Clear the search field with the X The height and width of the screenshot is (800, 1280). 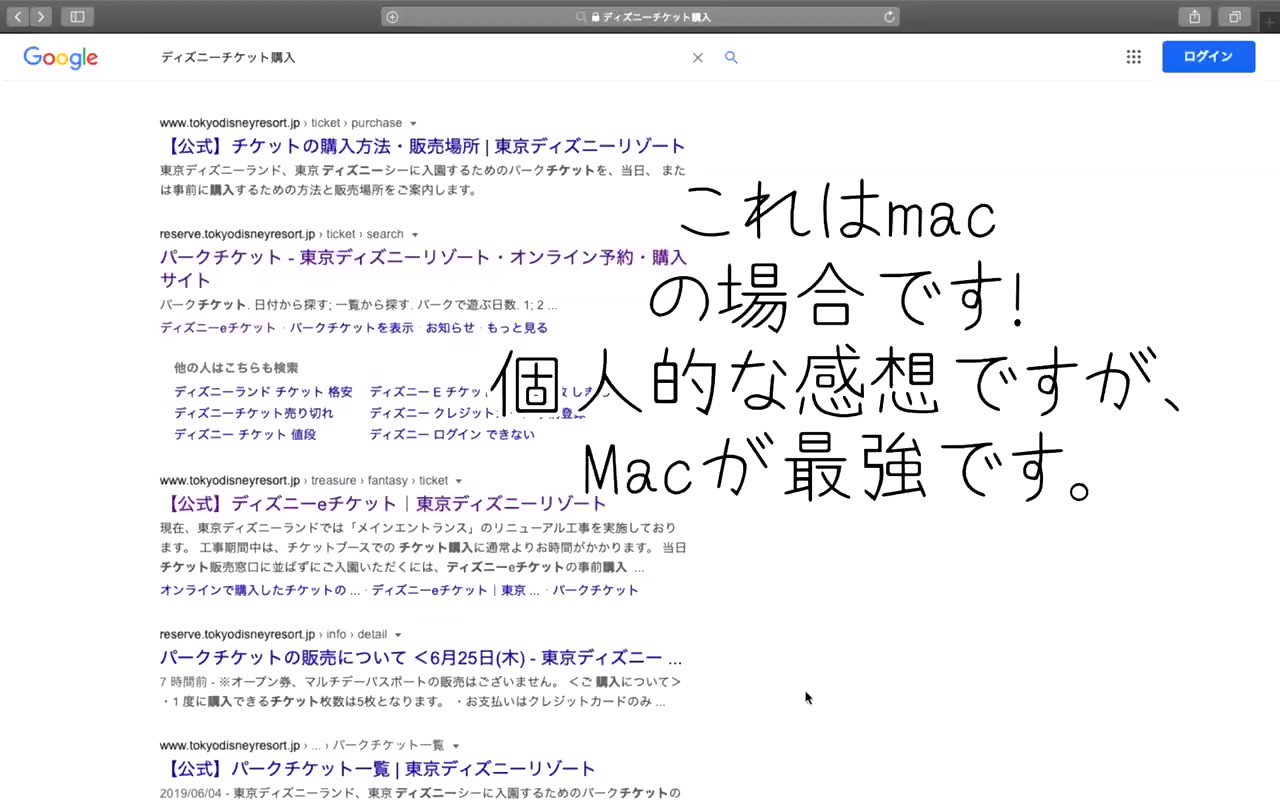coord(698,58)
